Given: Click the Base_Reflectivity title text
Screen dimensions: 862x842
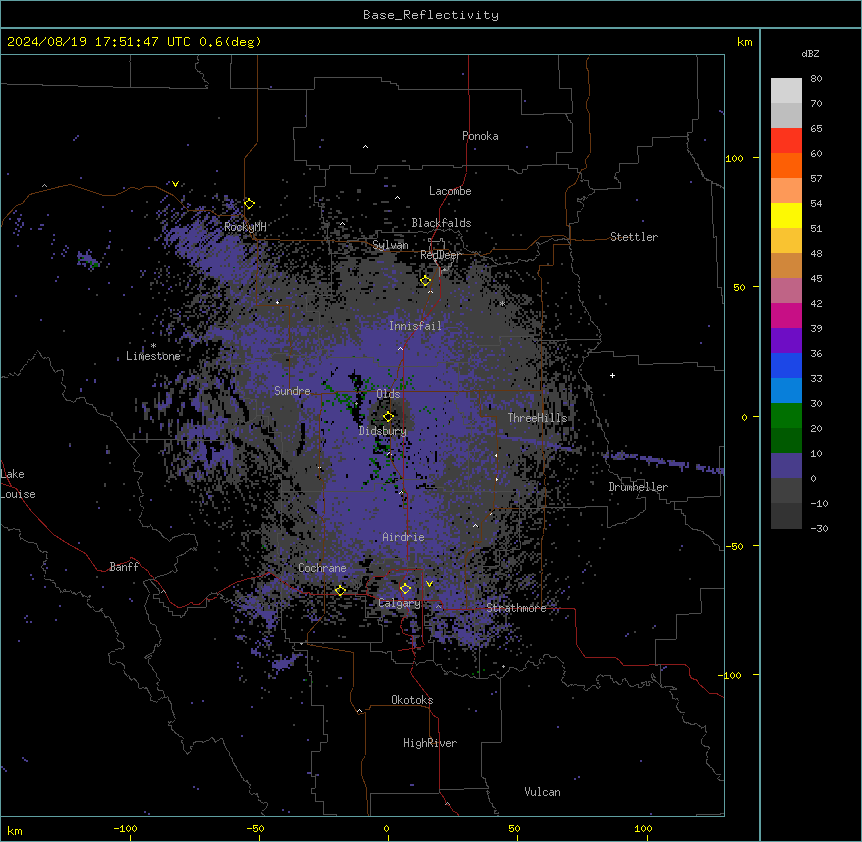Looking at the screenshot, I should [431, 15].
